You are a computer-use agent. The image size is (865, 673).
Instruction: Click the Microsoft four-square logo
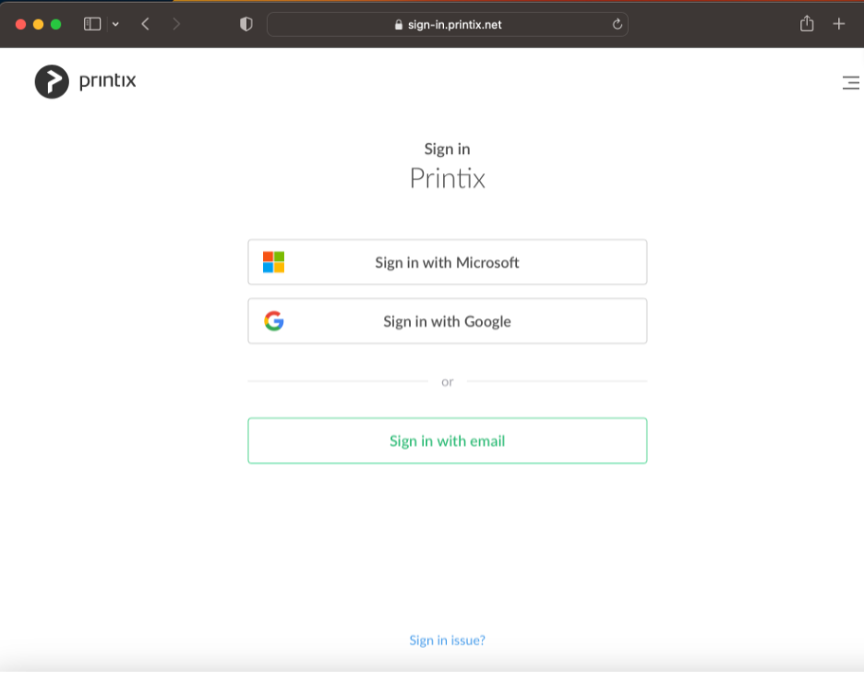pyautogui.click(x=274, y=262)
